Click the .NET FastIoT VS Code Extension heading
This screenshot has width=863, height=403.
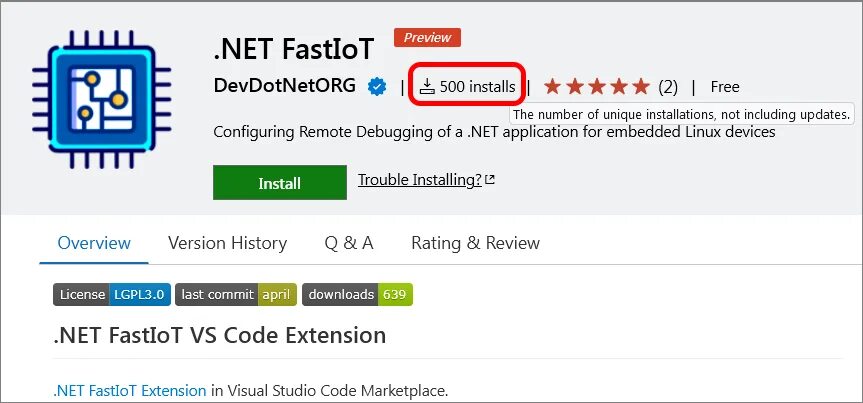click(220, 335)
